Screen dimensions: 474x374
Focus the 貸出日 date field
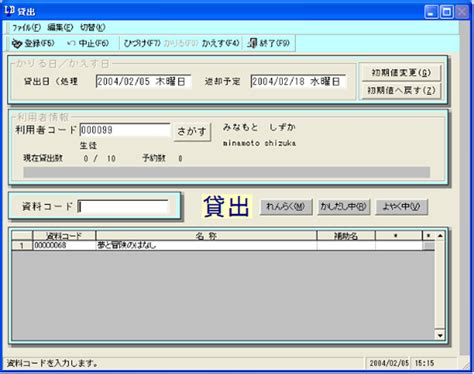(143, 81)
